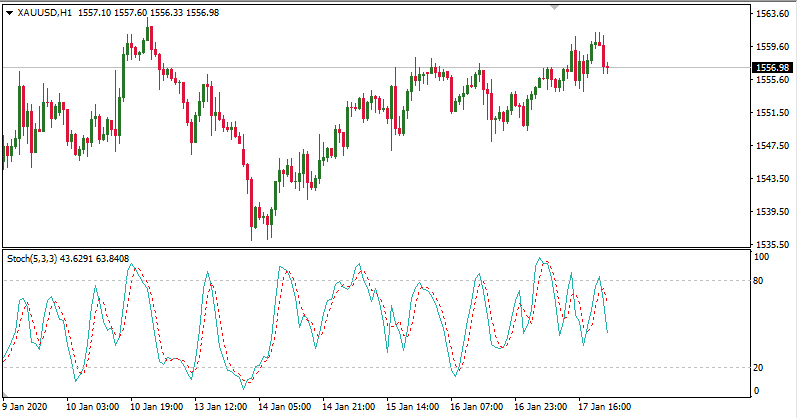Click the 13 Jan 12:00 time label
Viewport: 798px width, 418px height.
pyautogui.click(x=221, y=407)
